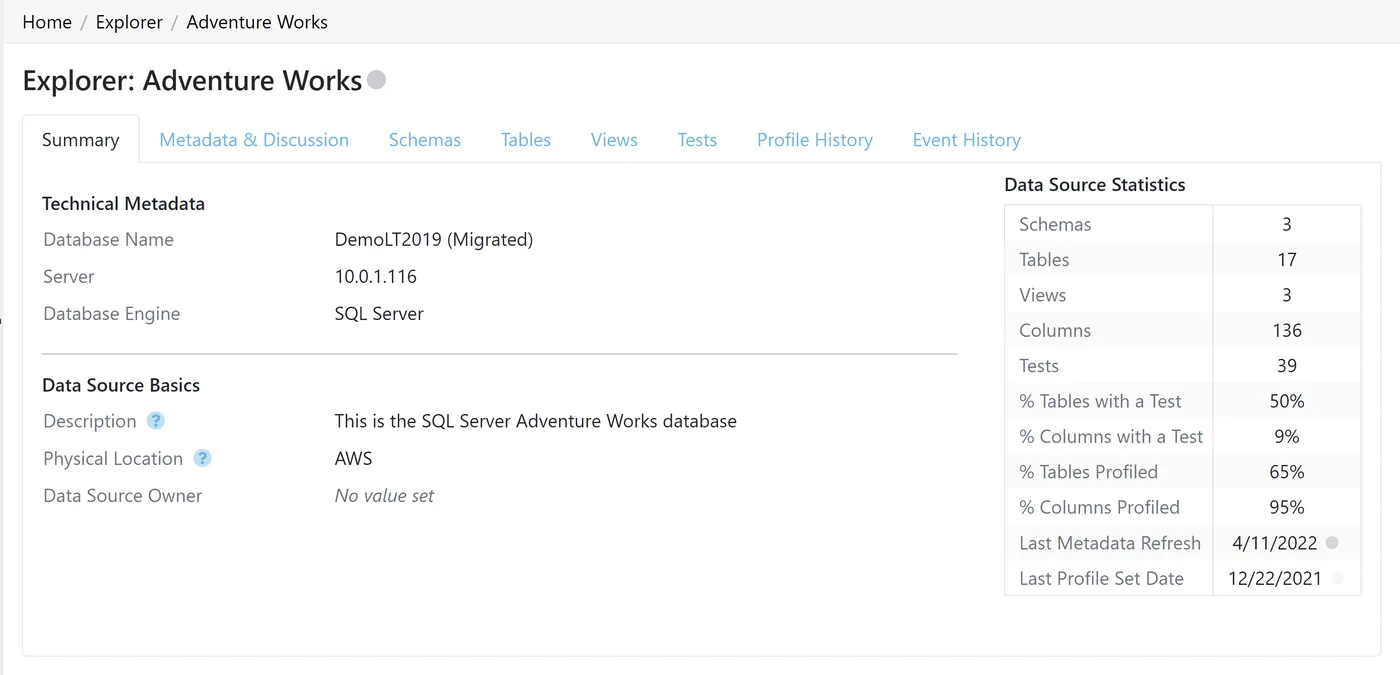Viewport: 1400px width, 675px height.
Task: Switch to the Metadata & Discussion tab
Action: pos(254,140)
